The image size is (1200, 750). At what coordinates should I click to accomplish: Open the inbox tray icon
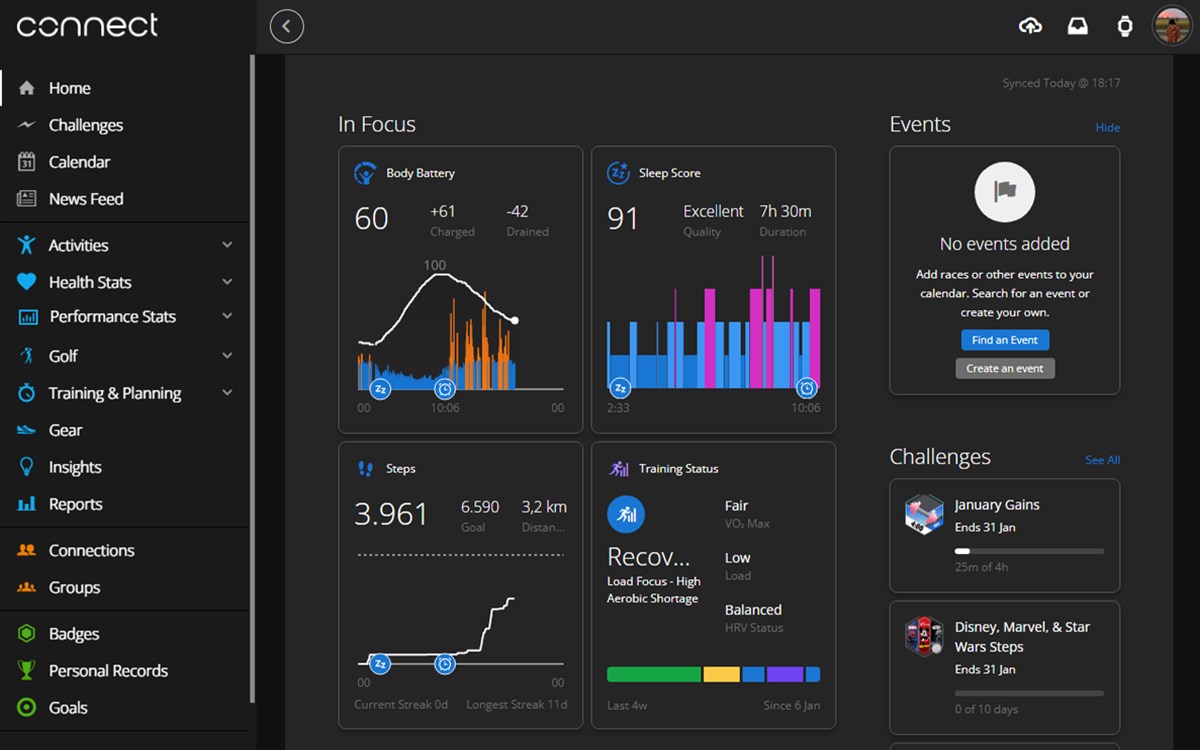(x=1077, y=27)
